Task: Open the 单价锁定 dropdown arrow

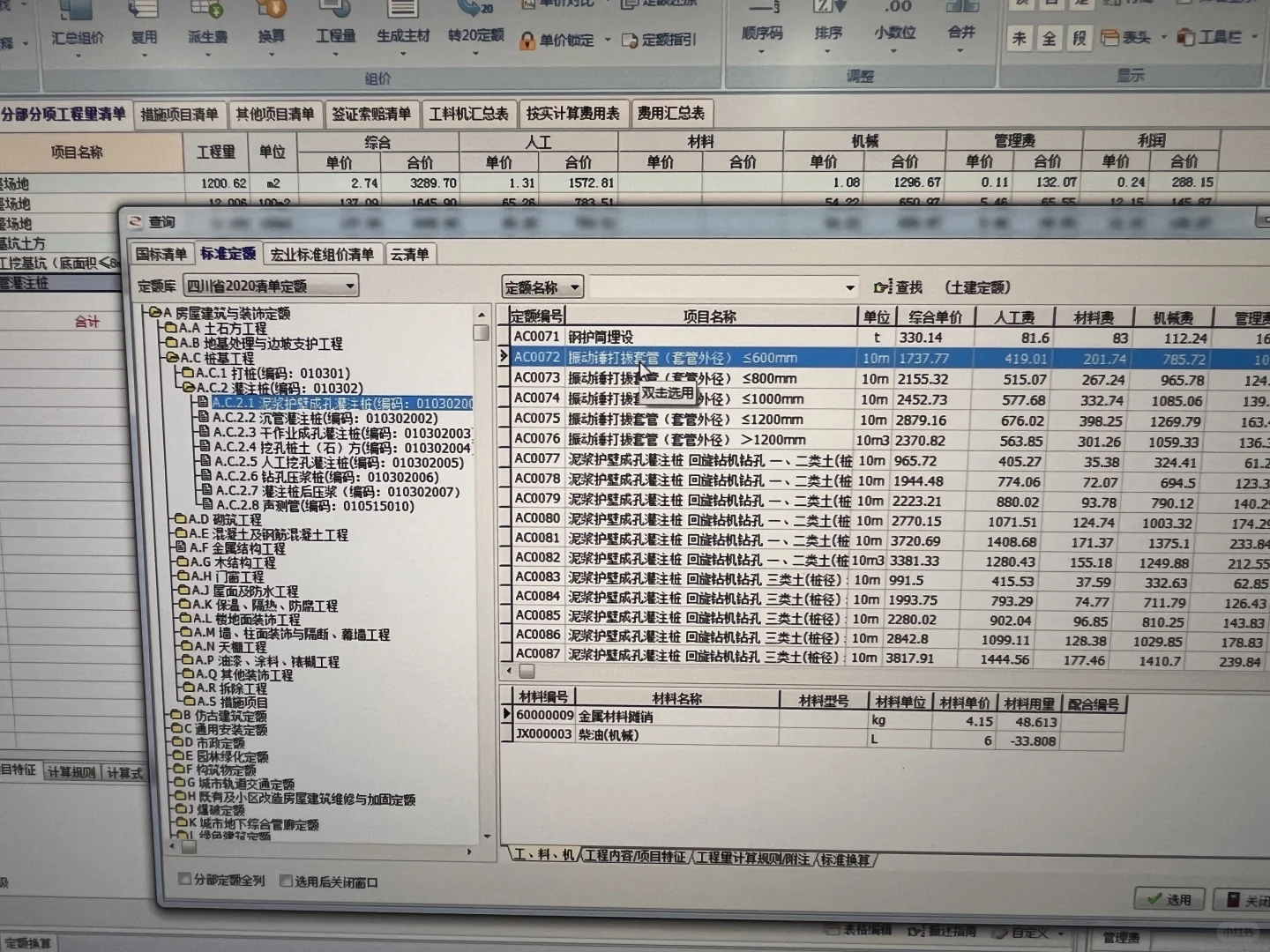Action: (x=608, y=40)
